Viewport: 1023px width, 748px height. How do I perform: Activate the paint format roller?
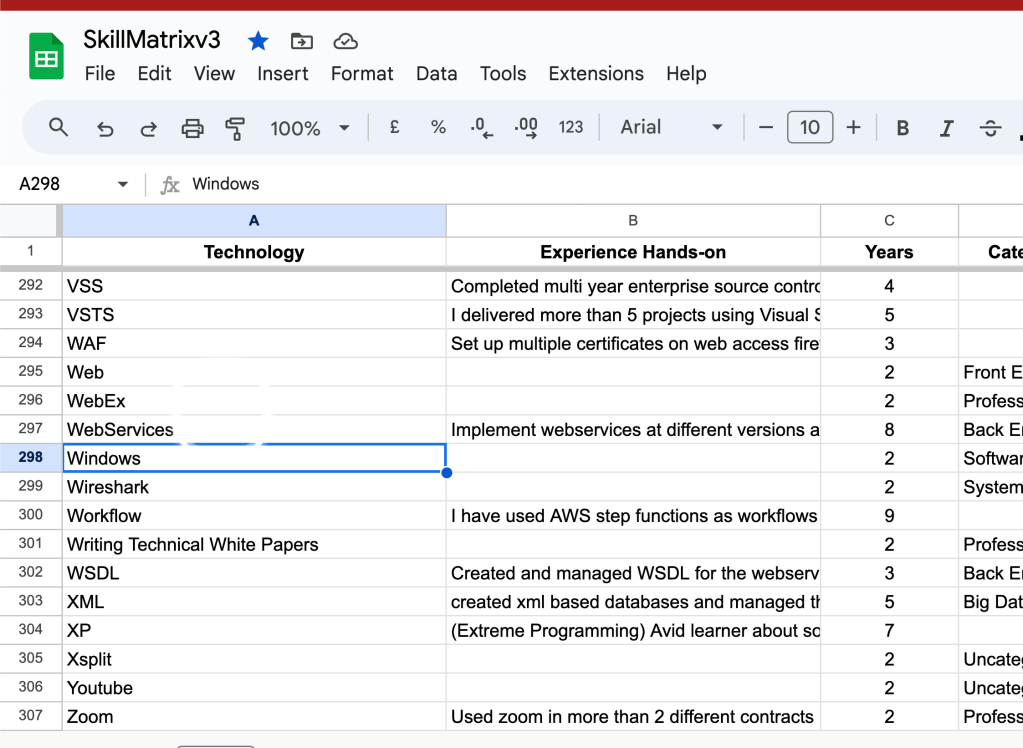pos(235,128)
